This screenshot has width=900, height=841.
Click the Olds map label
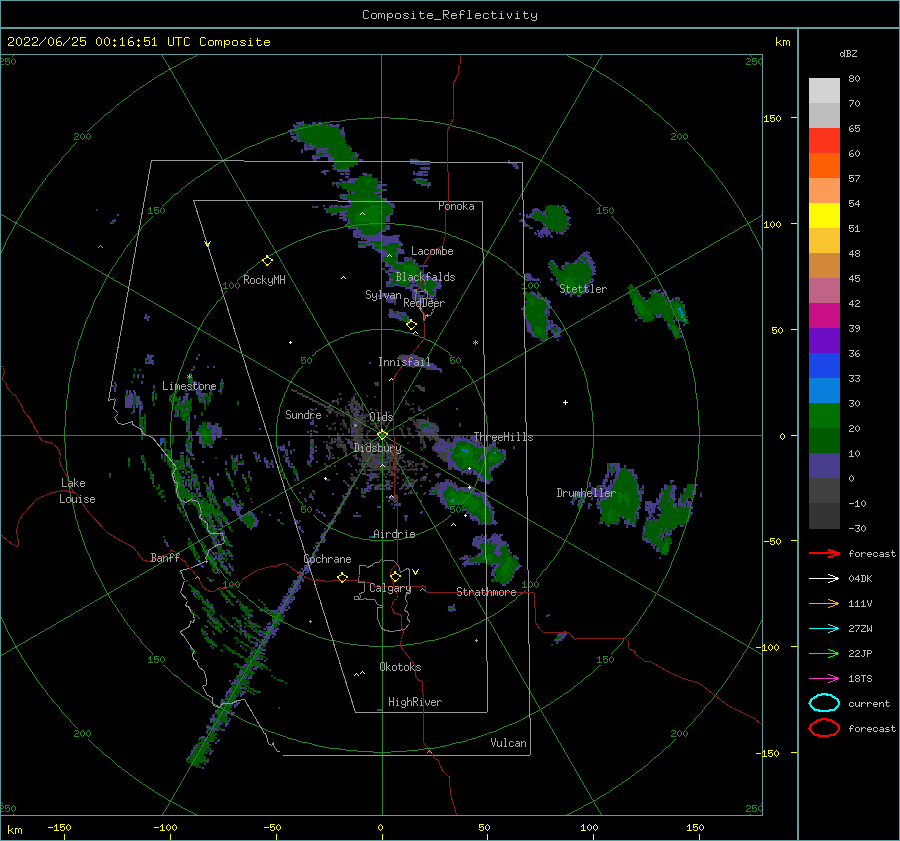(x=381, y=416)
